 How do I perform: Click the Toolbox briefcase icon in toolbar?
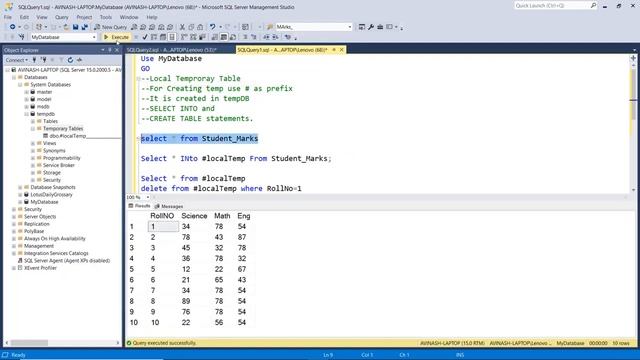point(380,27)
